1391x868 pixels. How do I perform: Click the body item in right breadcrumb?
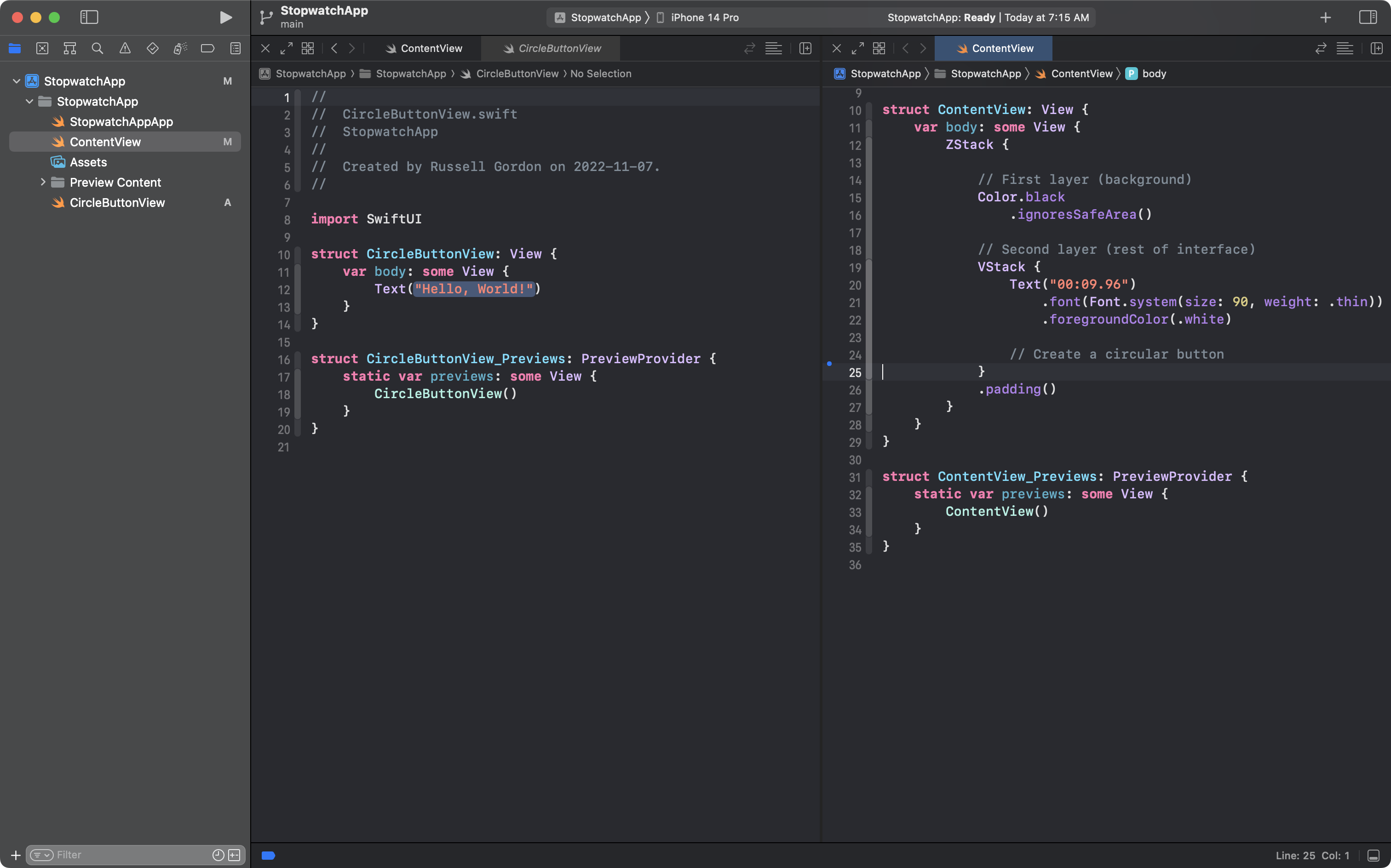coord(1153,74)
